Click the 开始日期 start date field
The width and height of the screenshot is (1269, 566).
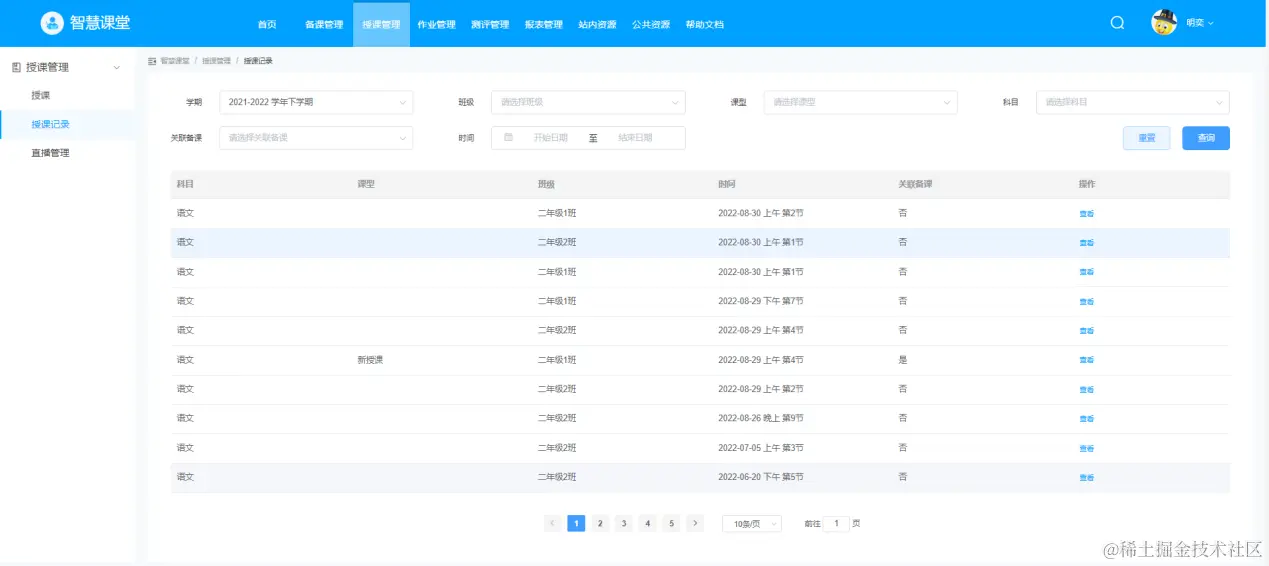[x=551, y=138]
